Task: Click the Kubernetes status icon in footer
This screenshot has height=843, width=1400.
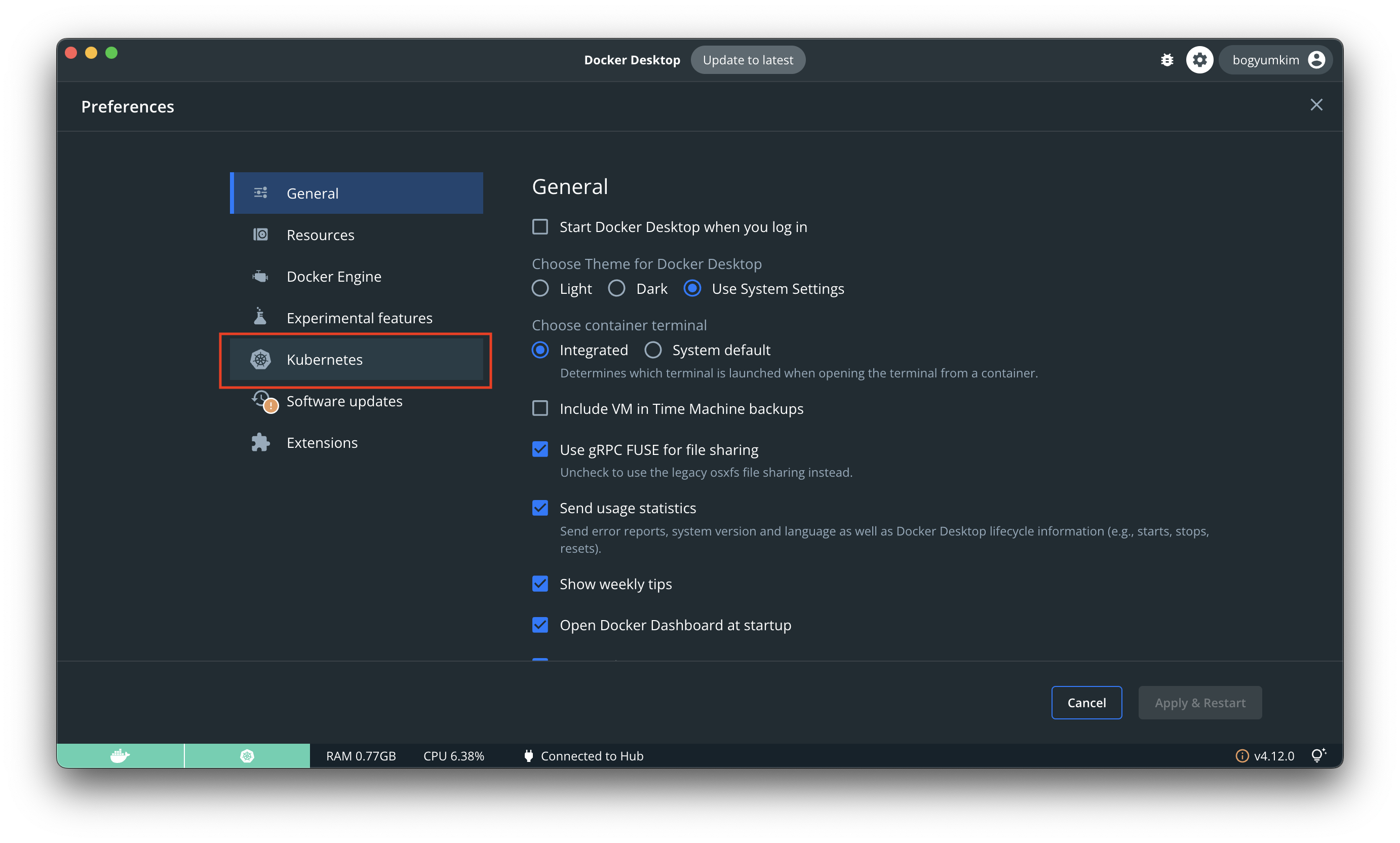Action: click(247, 755)
